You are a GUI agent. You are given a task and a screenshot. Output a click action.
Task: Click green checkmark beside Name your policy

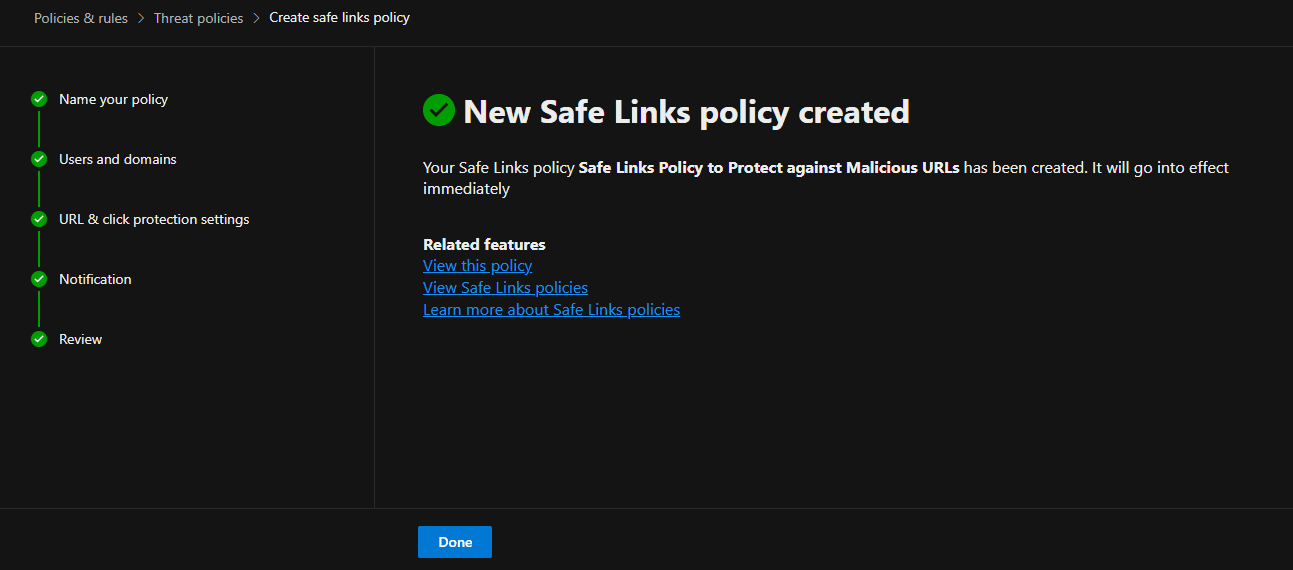click(x=39, y=99)
